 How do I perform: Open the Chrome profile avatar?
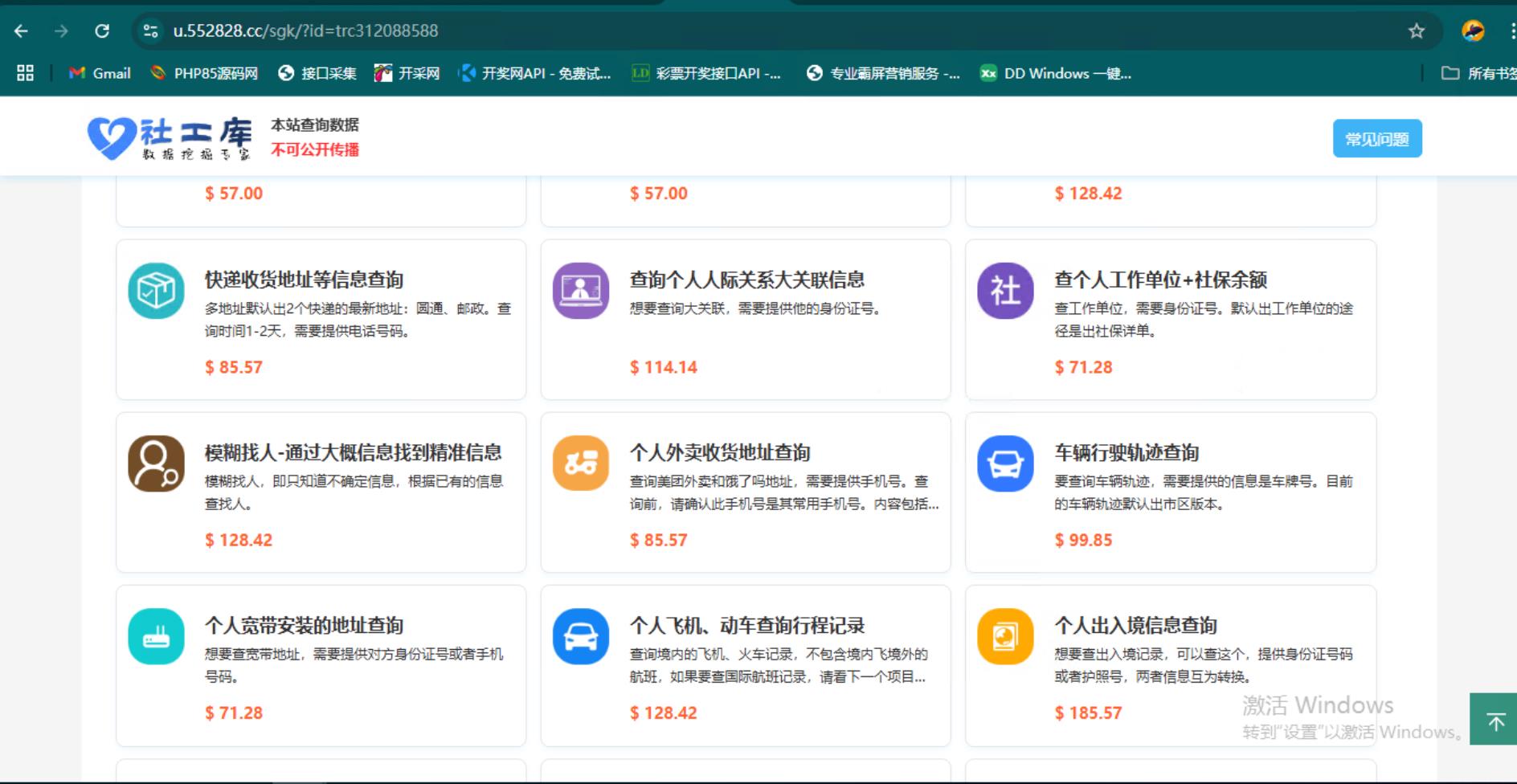point(1473,31)
